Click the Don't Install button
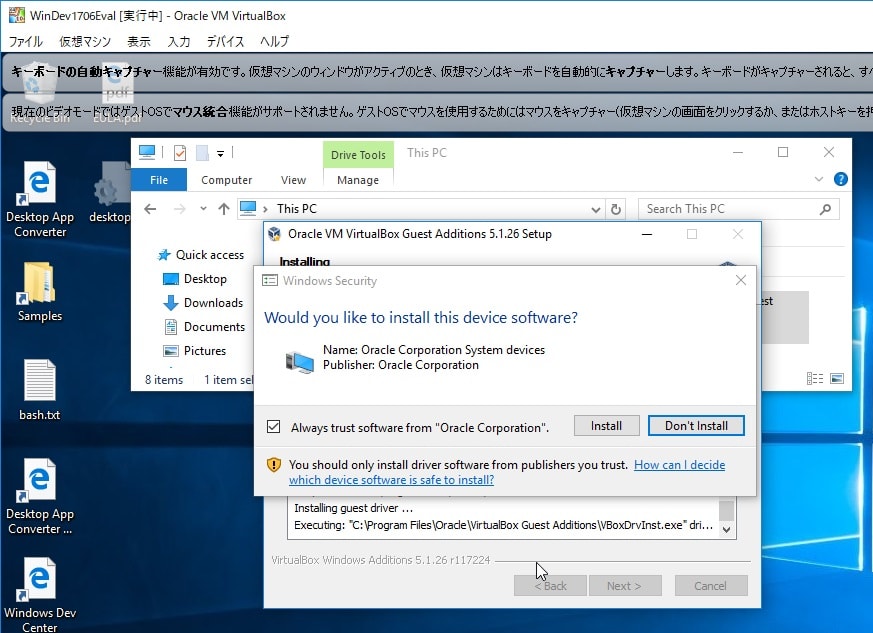Image resolution: width=873 pixels, height=633 pixels. pyautogui.click(x=696, y=426)
